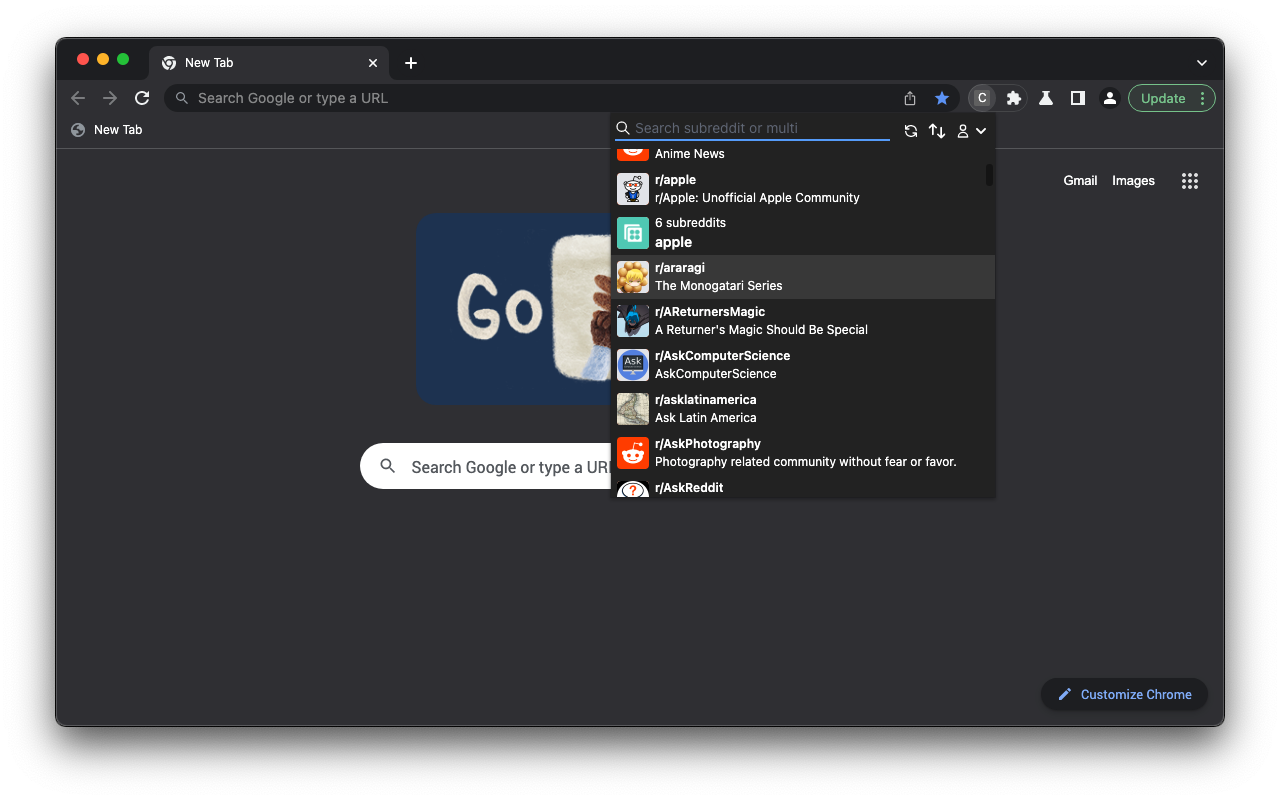The width and height of the screenshot is (1280, 800).
Task: Click the r/AskReddit avatar icon
Action: coord(633,490)
